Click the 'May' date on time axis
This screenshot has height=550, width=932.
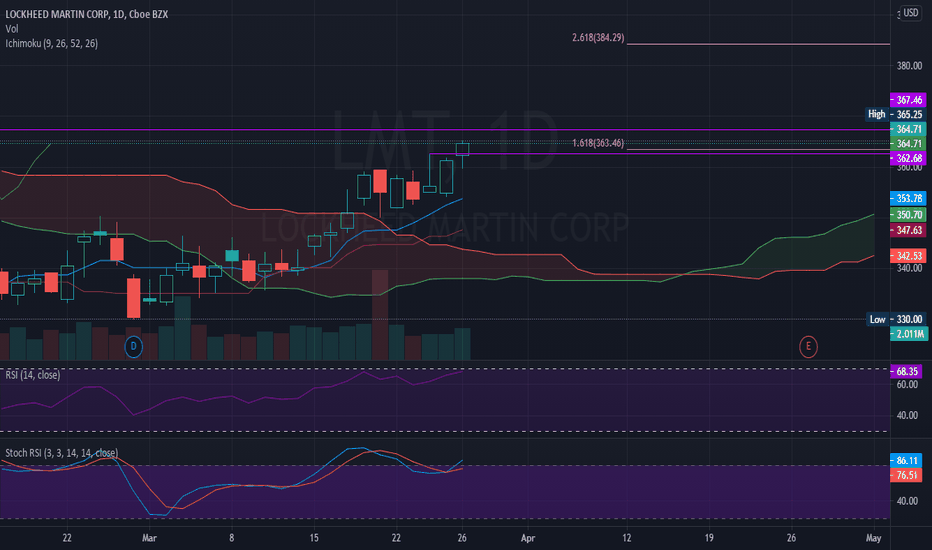coord(873,538)
